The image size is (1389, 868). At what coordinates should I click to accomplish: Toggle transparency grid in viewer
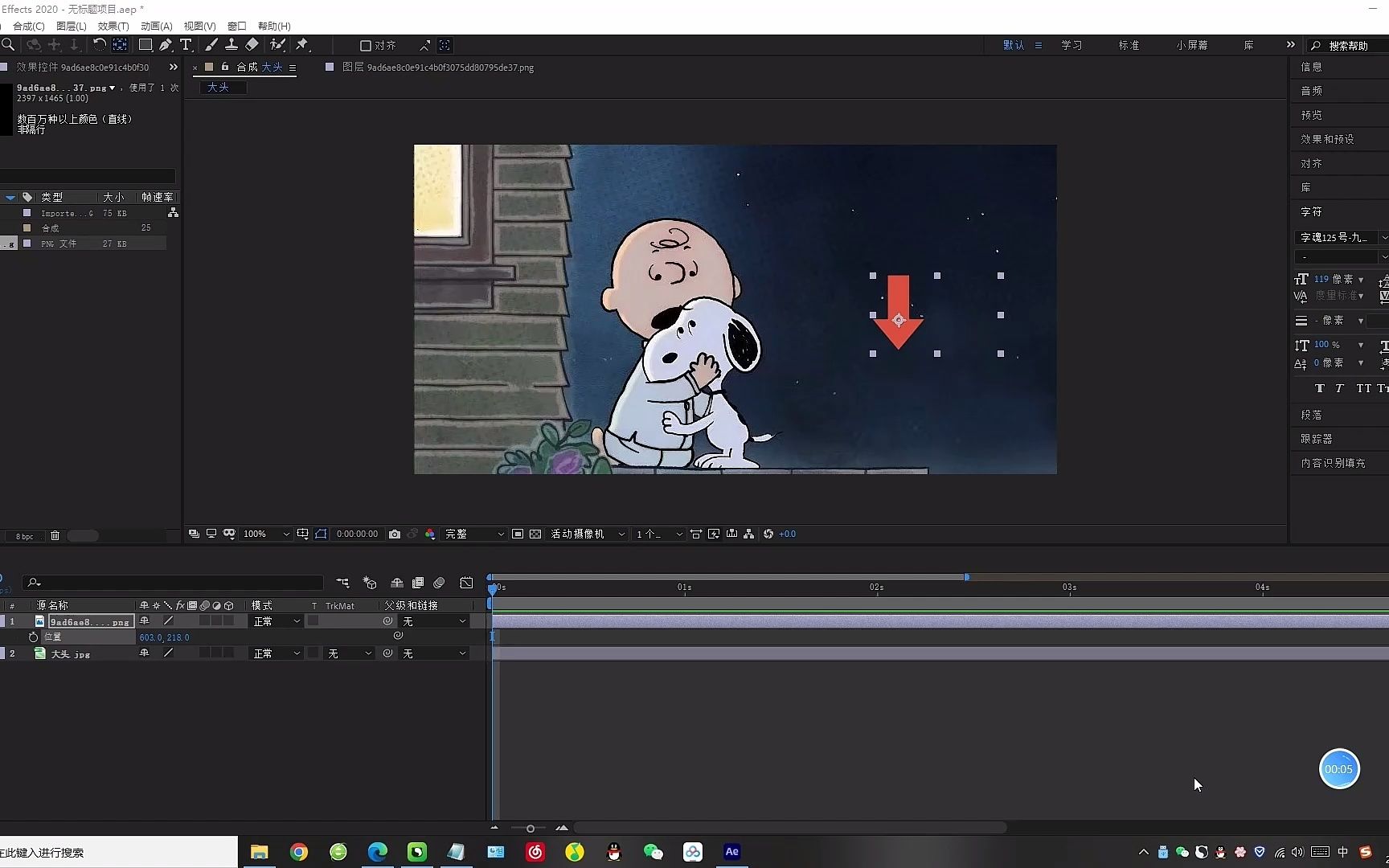[x=535, y=534]
